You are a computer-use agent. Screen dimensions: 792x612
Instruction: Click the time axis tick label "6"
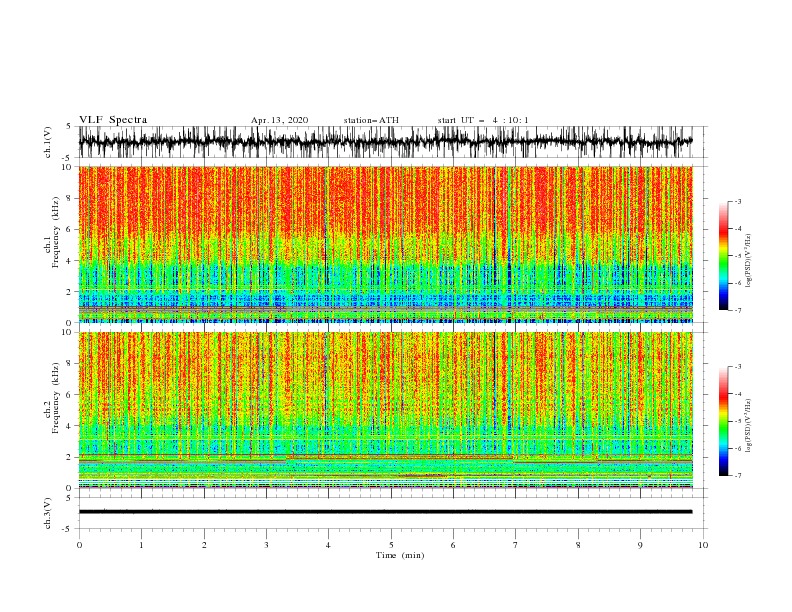(453, 545)
